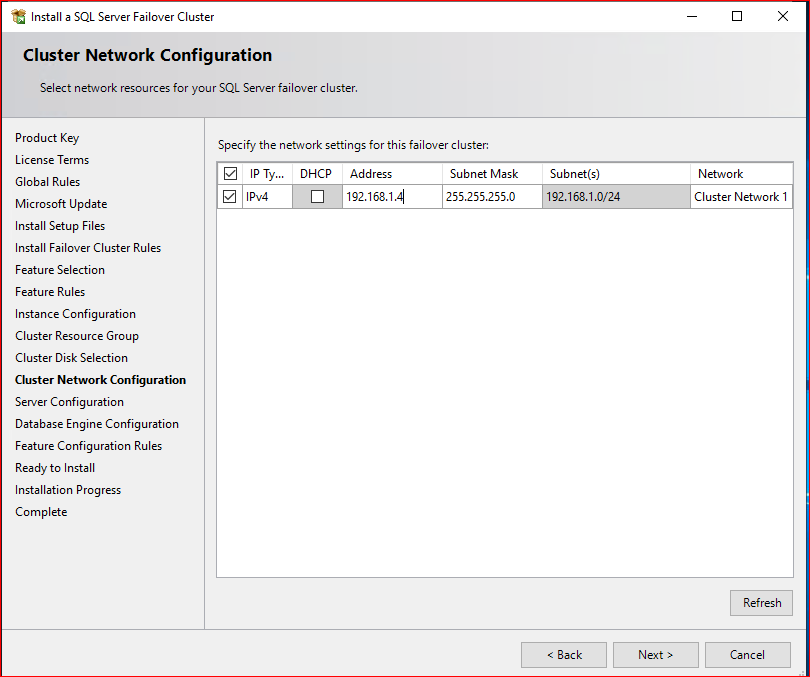Select the Server Configuration step
This screenshot has height=677, width=810.
[69, 402]
